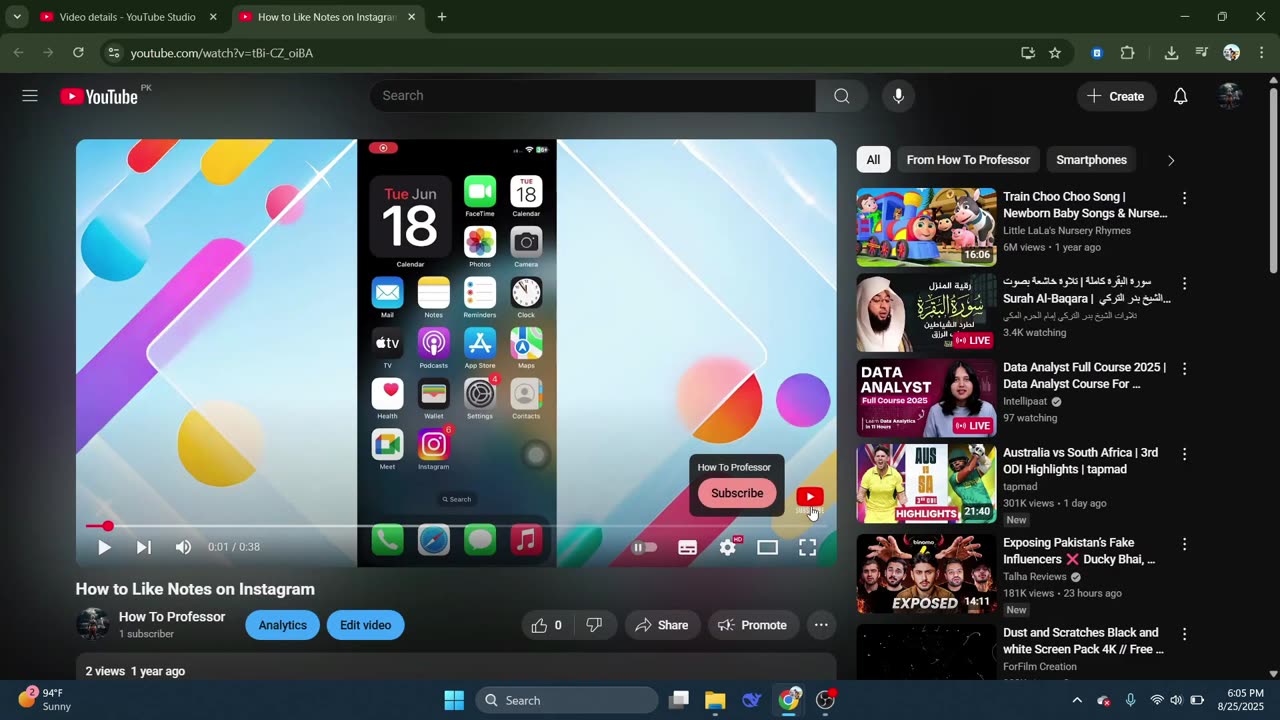This screenshot has width=1280, height=720.
Task: Toggle the autoplay switch
Action: coord(645,547)
